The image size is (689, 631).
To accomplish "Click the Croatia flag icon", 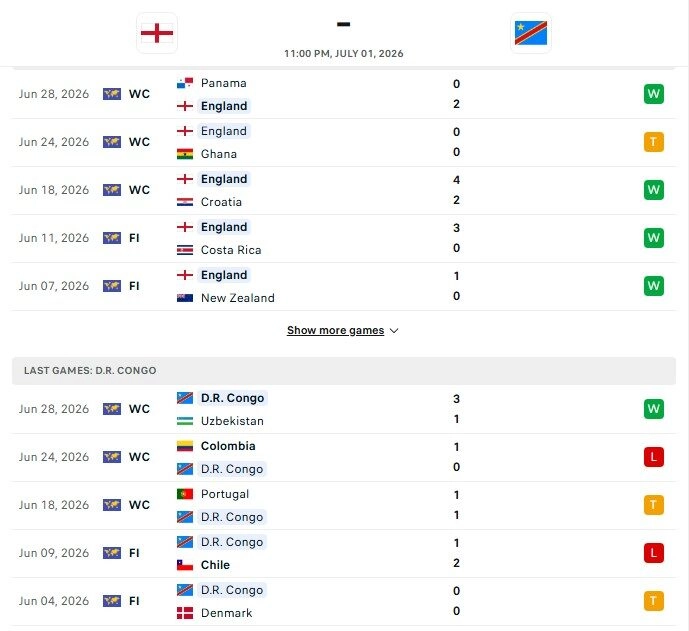I will [x=185, y=202].
